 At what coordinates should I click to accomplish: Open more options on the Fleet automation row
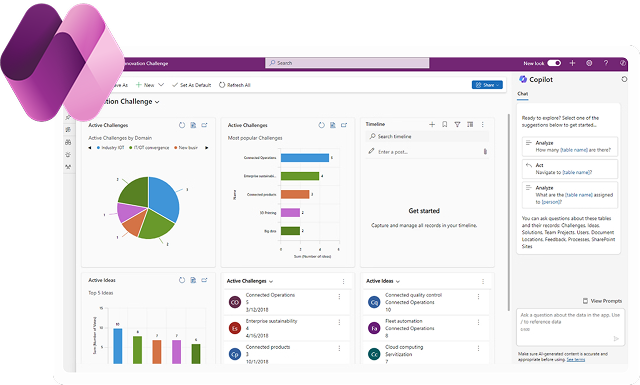[x=478, y=323]
